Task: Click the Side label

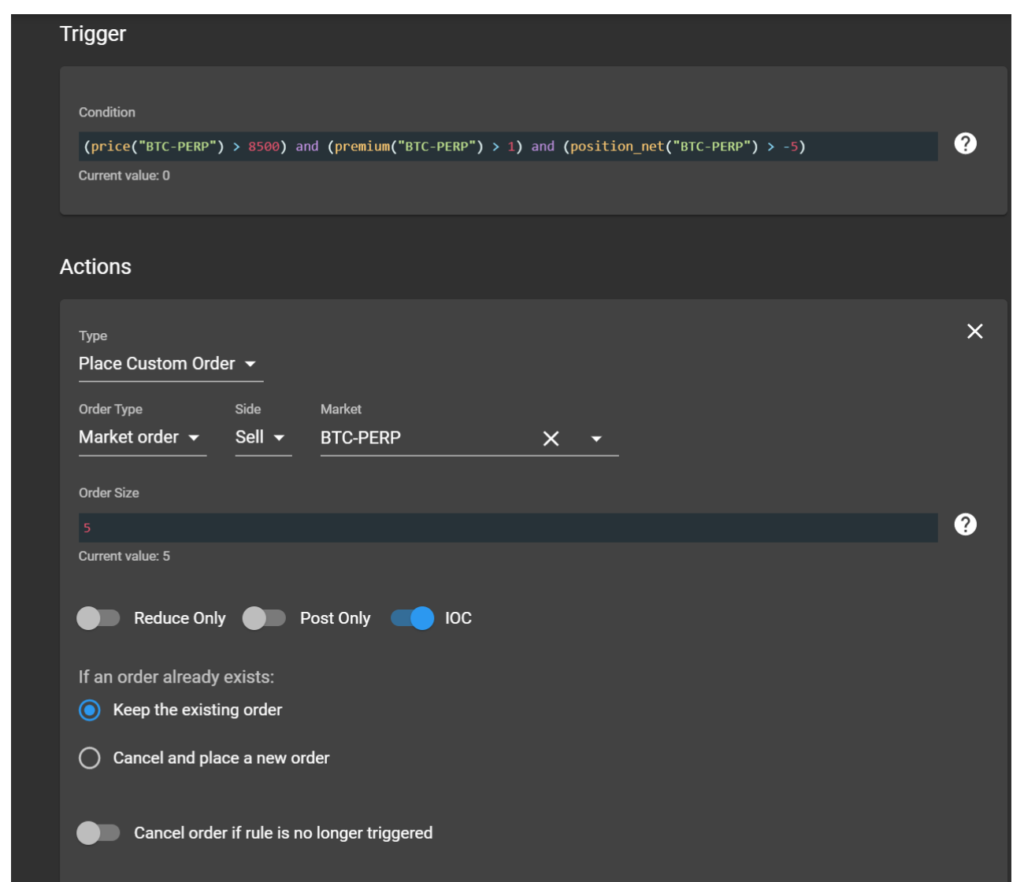Action: click(x=248, y=409)
